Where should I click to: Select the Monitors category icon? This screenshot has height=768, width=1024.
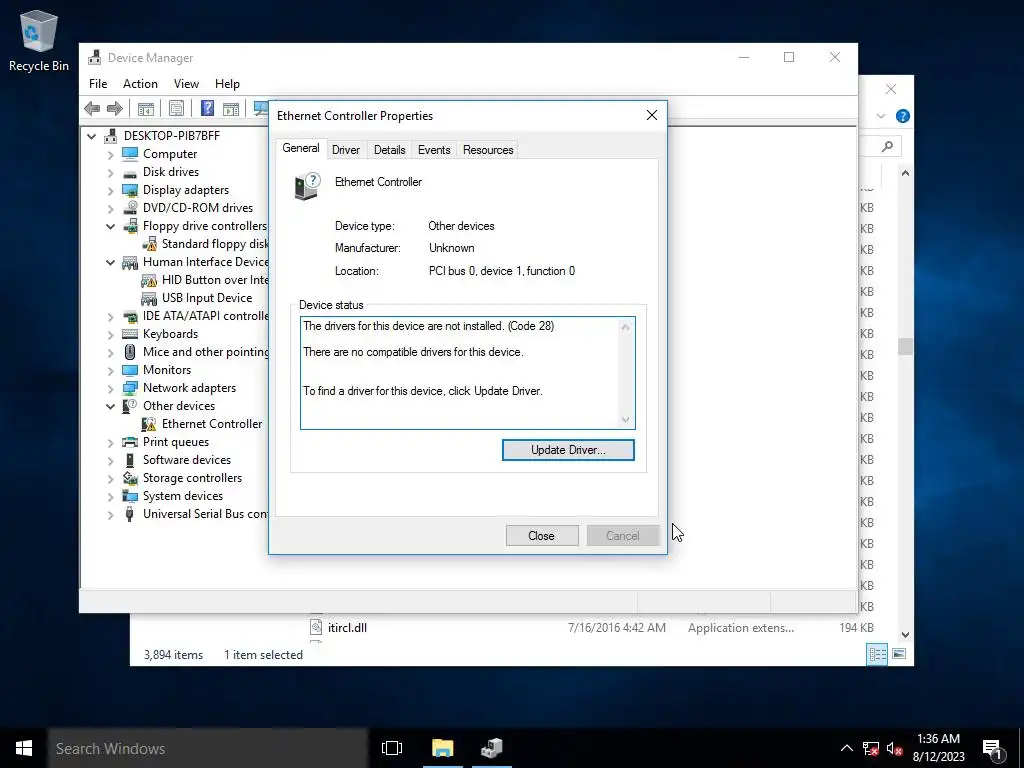click(x=130, y=370)
